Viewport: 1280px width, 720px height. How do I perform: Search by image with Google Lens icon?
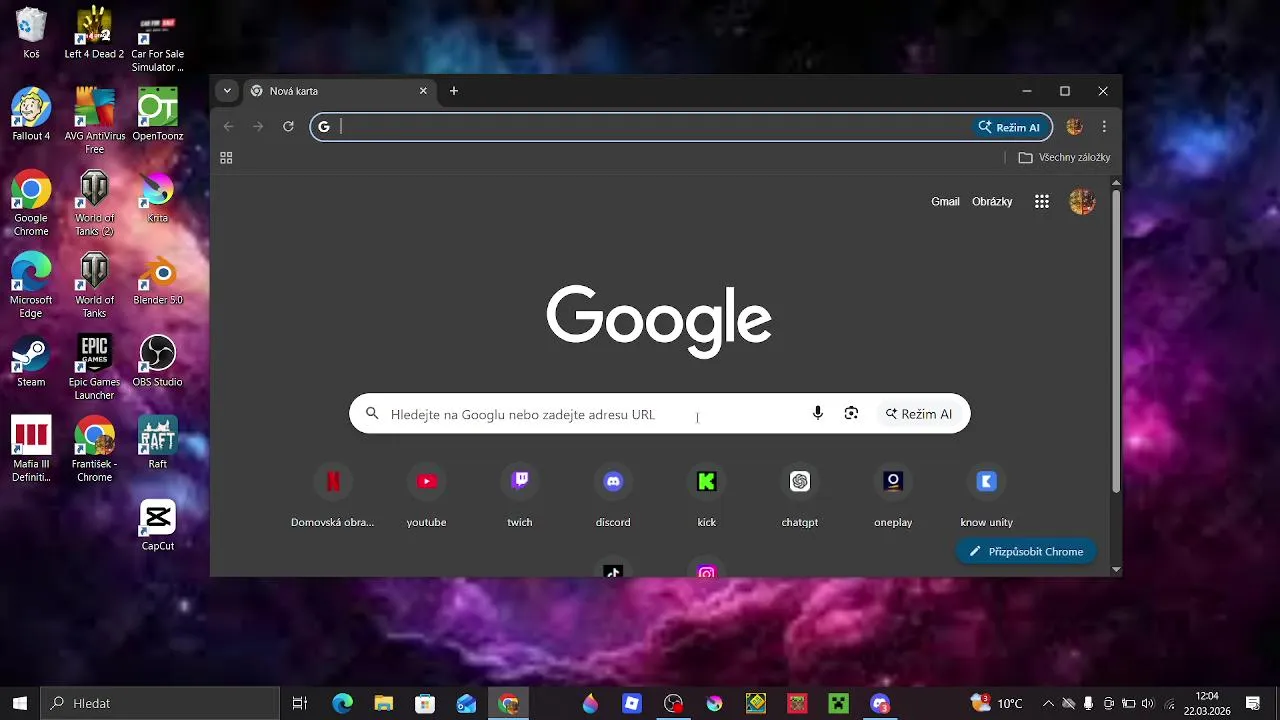851,413
